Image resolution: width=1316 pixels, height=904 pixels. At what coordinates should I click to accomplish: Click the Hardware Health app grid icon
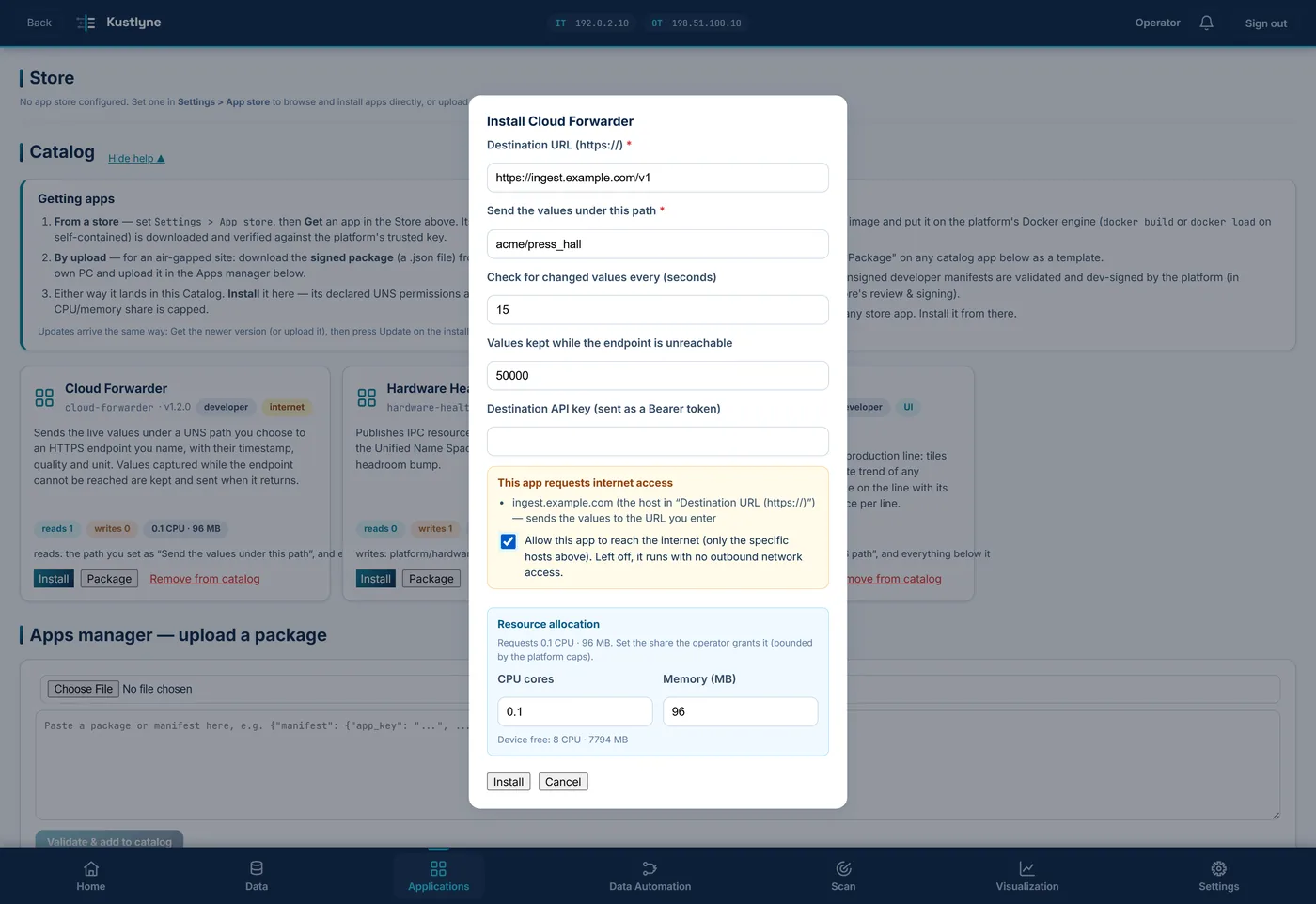coord(367,397)
